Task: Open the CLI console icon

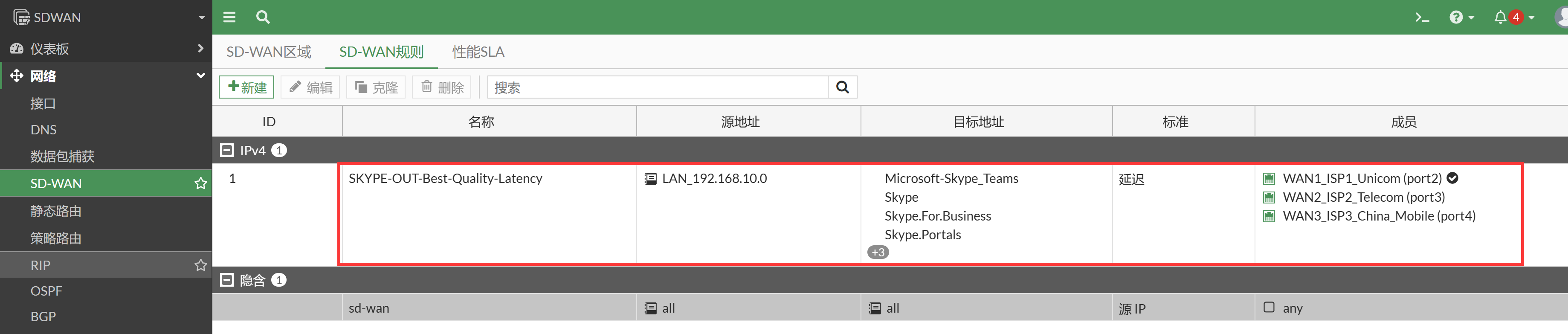Action: (x=1422, y=17)
